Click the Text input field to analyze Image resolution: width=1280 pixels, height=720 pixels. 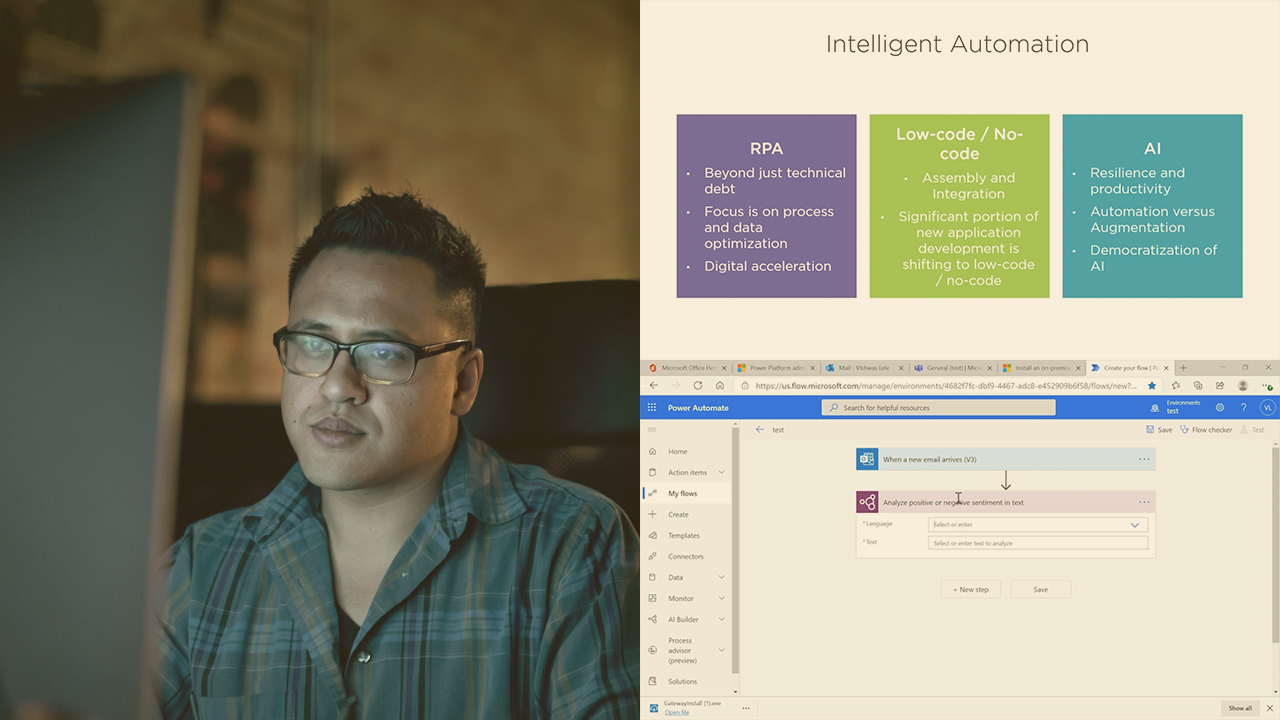point(1037,543)
